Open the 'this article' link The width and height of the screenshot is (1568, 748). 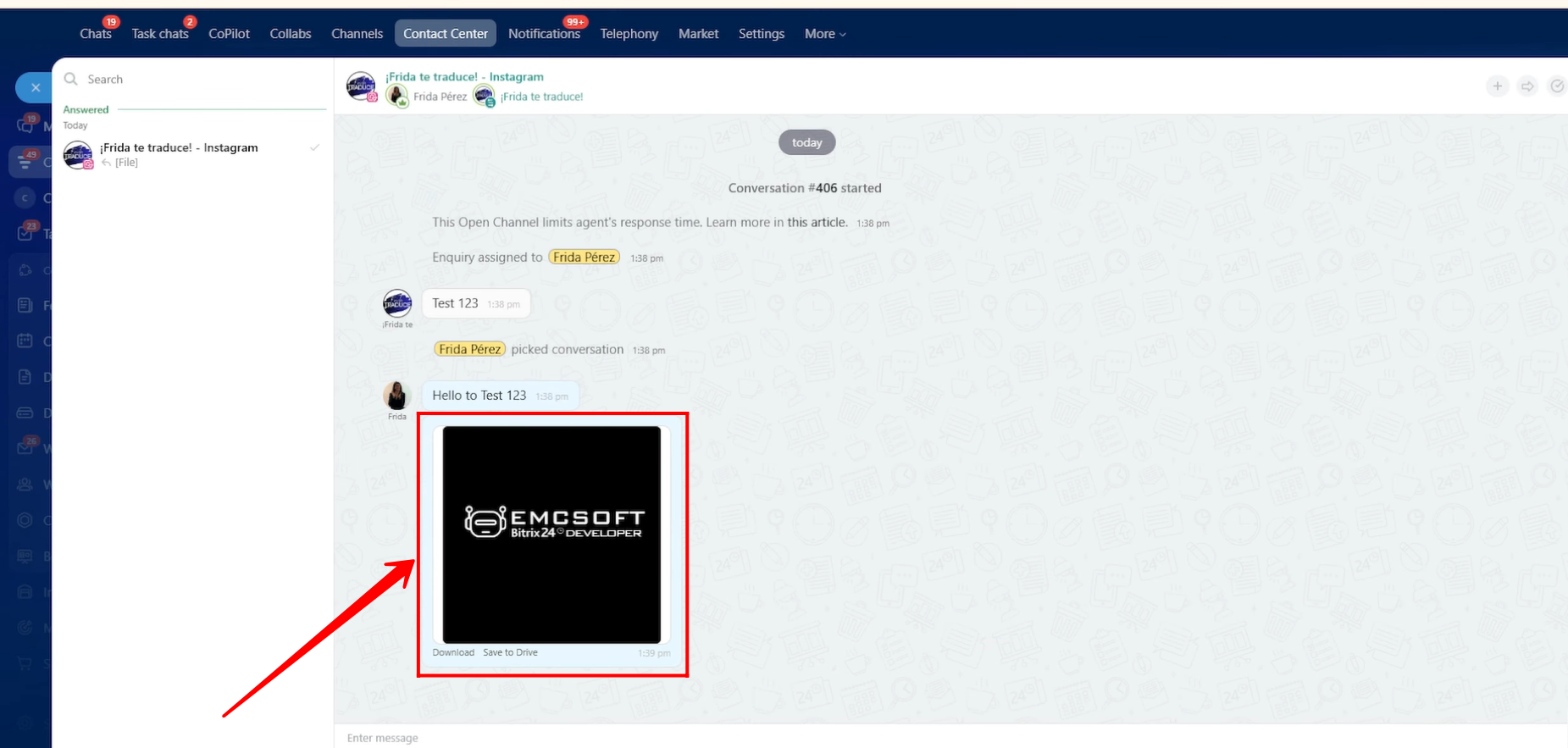click(817, 223)
